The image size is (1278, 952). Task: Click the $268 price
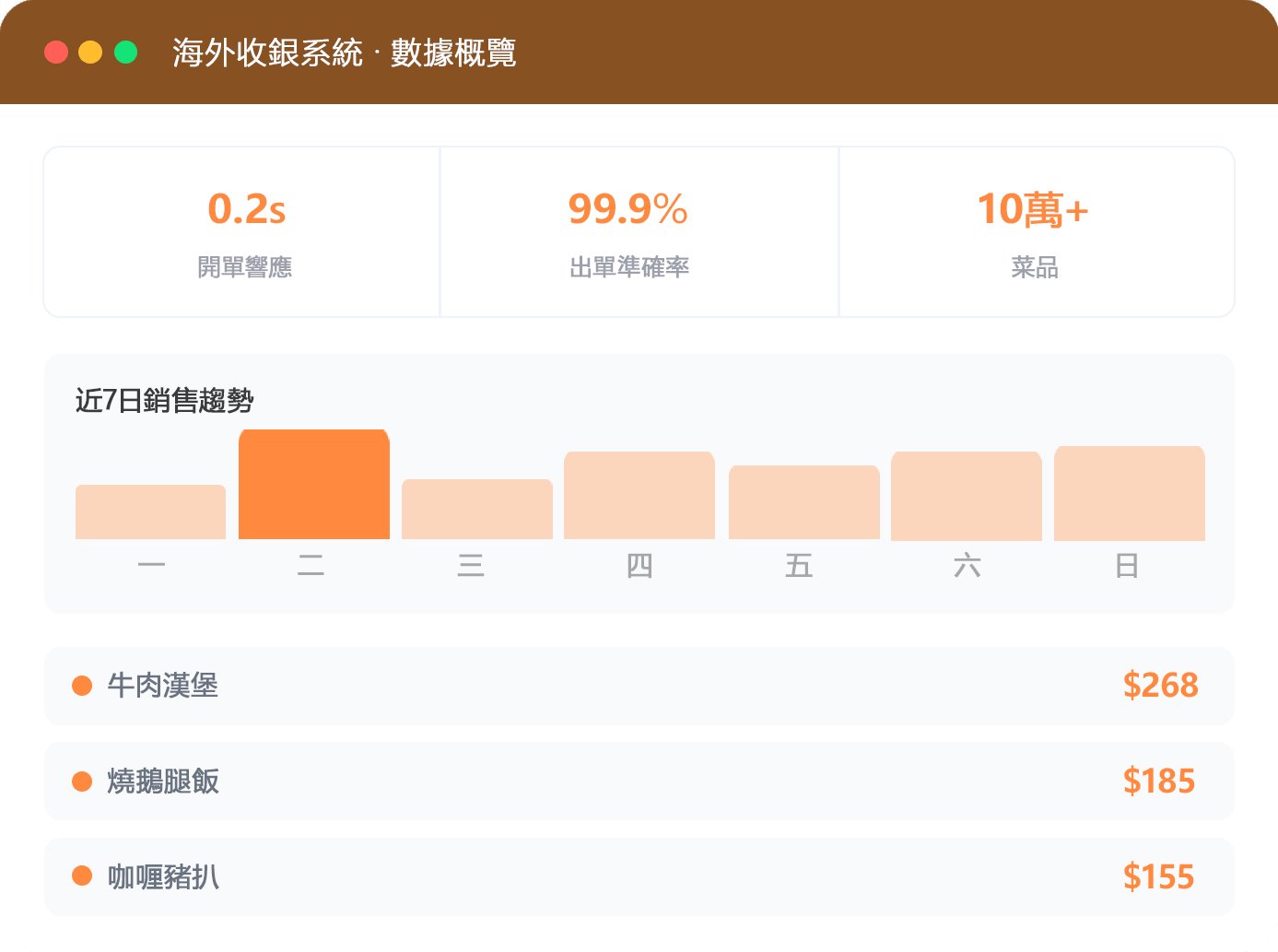pos(1161,686)
